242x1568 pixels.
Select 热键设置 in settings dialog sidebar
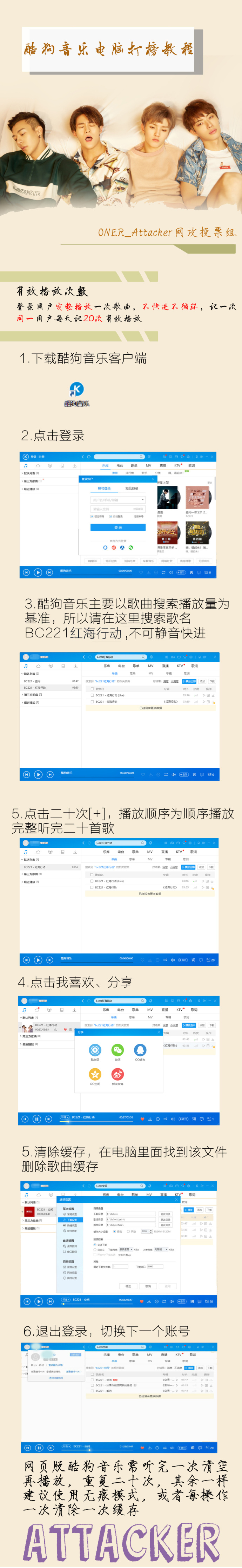coord(71,1225)
